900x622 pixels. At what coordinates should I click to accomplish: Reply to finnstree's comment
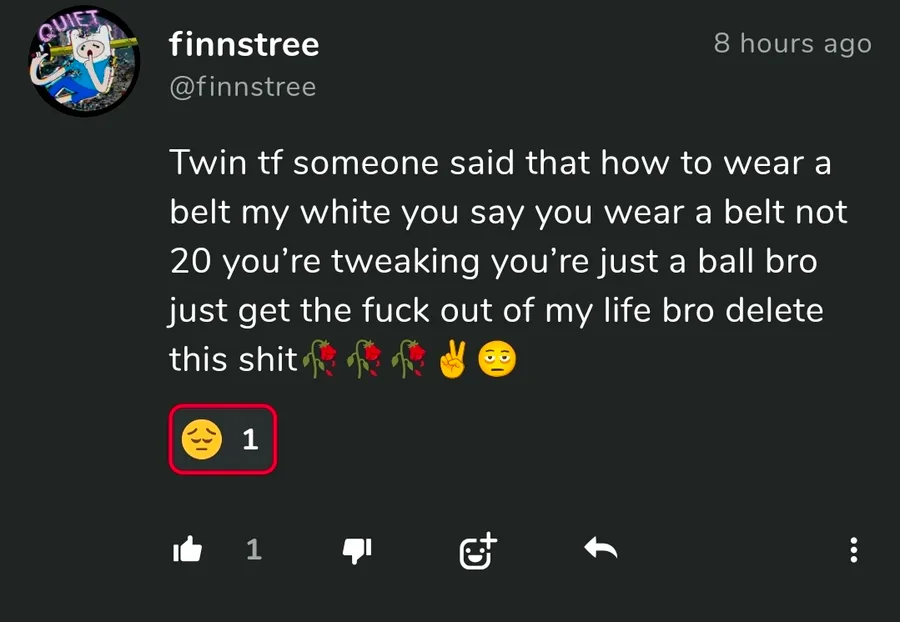click(x=600, y=549)
